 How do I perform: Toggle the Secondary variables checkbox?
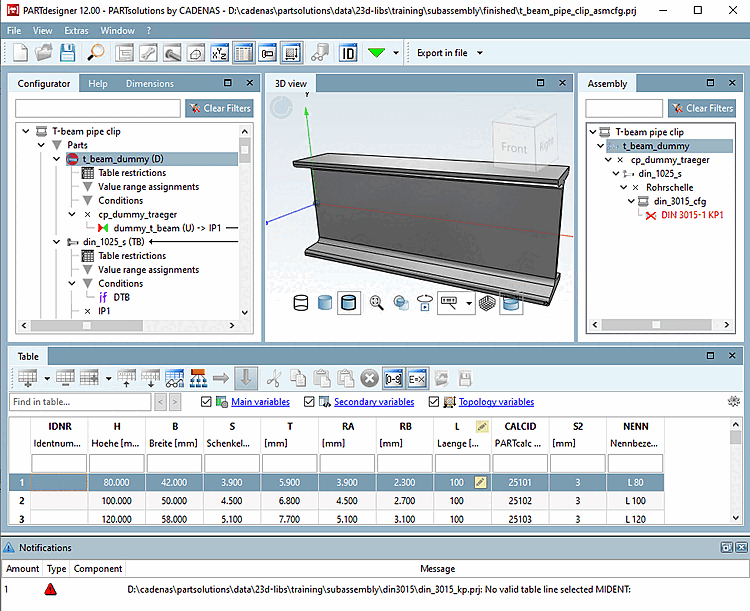(x=309, y=402)
